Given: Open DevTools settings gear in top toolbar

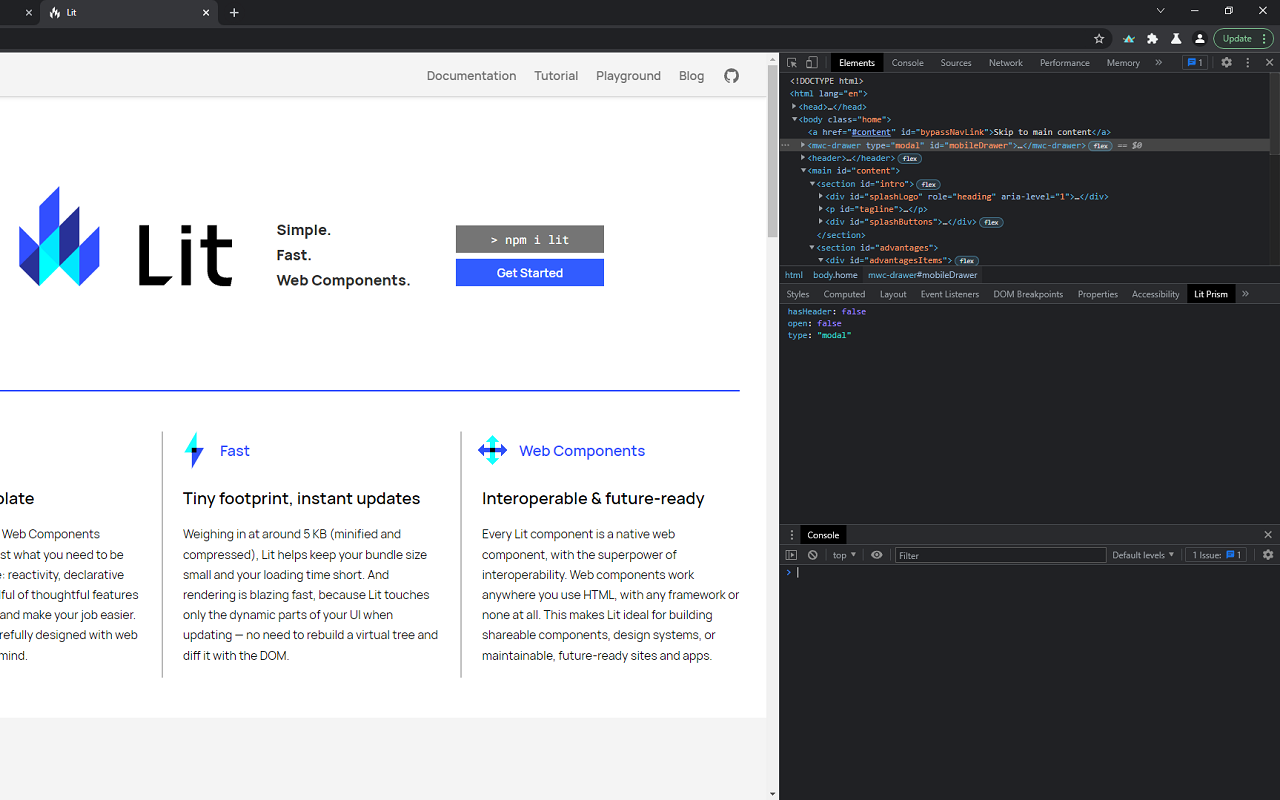Looking at the screenshot, I should [x=1226, y=63].
